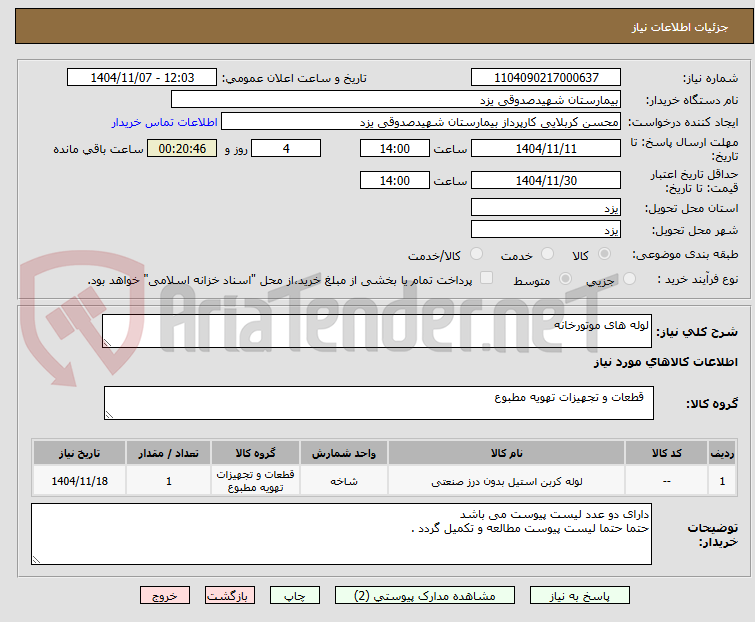This screenshot has height=622, width=755.
Task: Click the گروه کالا table column header
Action: pyautogui.click(x=255, y=453)
